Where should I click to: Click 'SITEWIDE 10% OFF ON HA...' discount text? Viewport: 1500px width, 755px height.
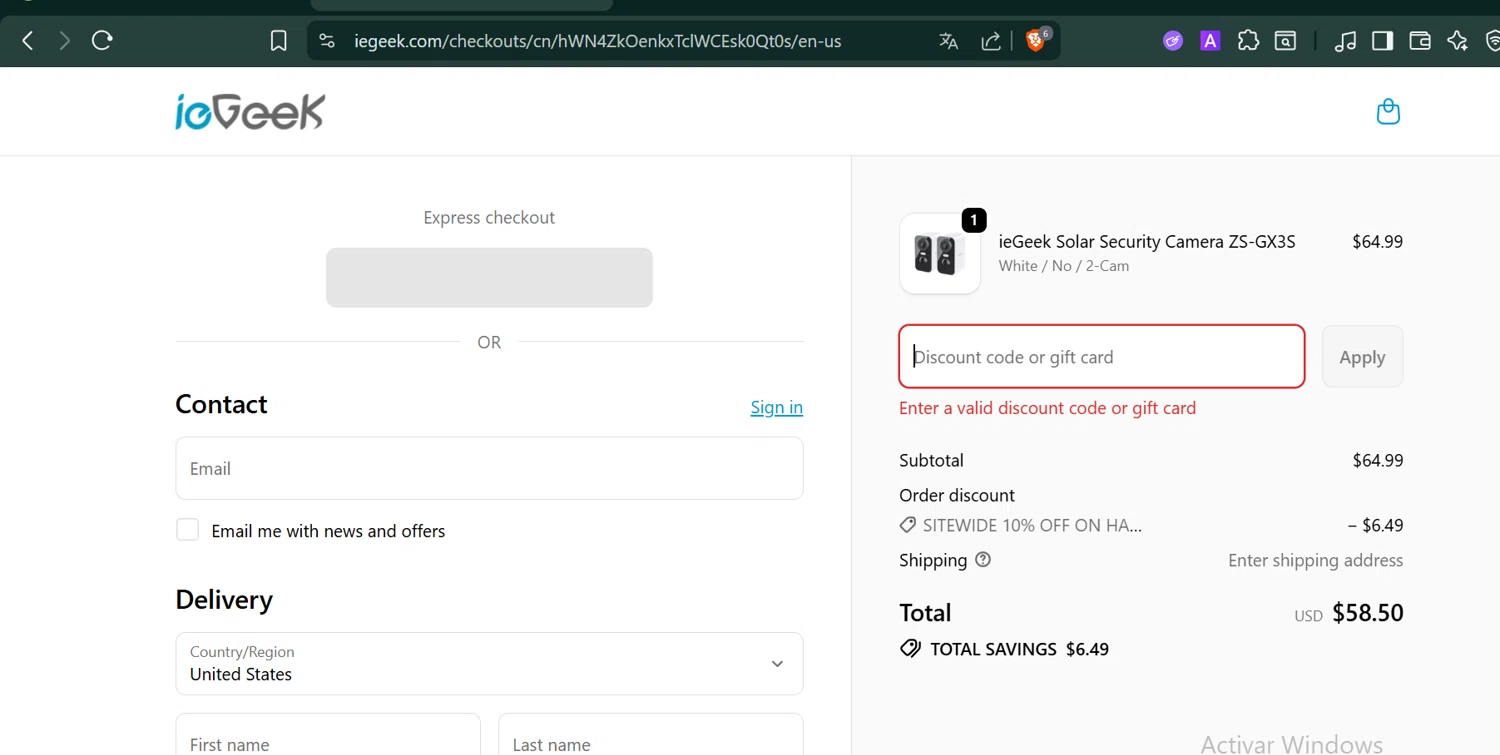click(1032, 525)
